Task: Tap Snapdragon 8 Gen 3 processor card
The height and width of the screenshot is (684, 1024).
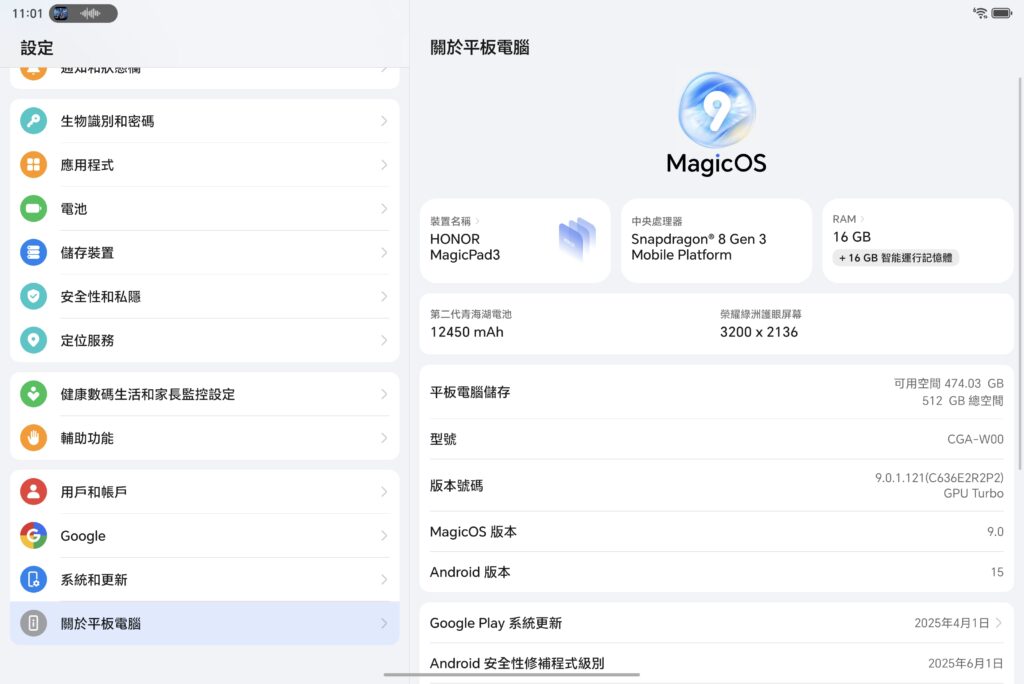Action: 716,240
